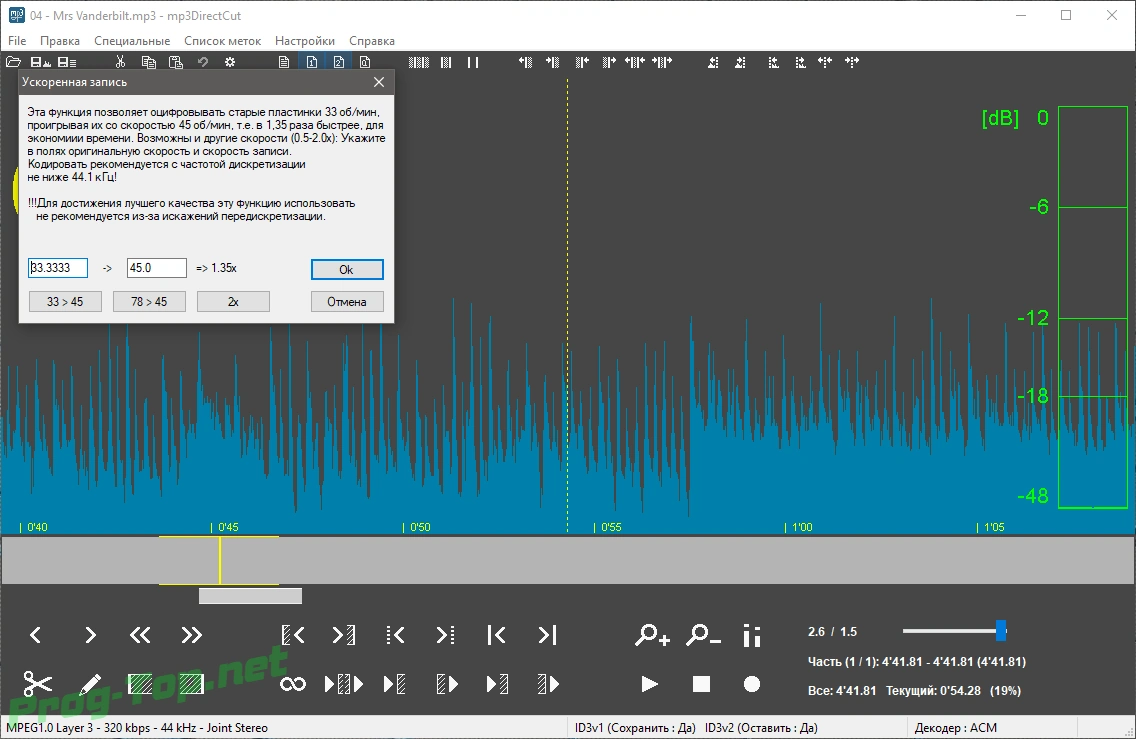The height and width of the screenshot is (739, 1136).
Task: Click the cut scissors in top toolbar
Action: [x=121, y=62]
